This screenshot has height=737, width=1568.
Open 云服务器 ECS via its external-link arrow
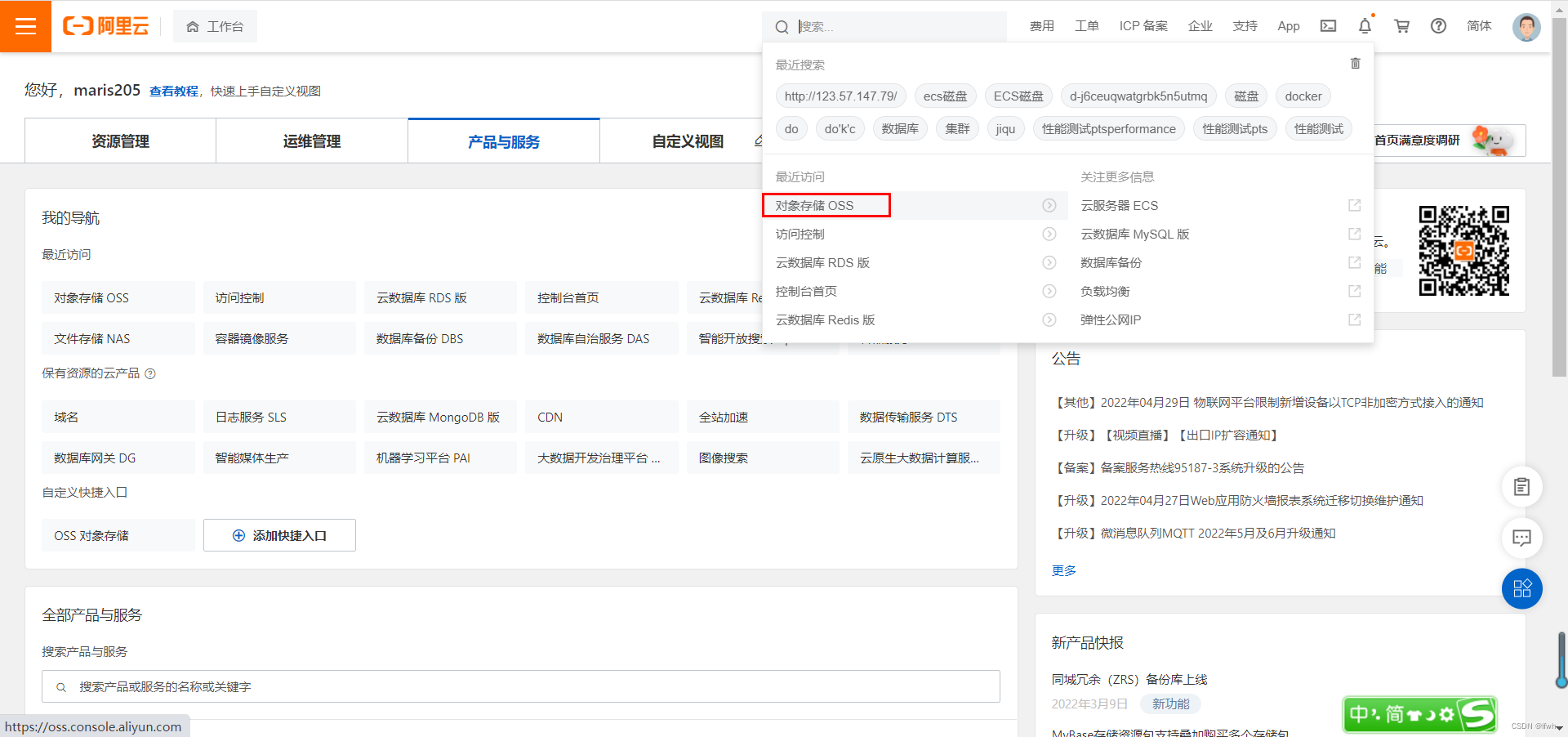pyautogui.click(x=1354, y=205)
